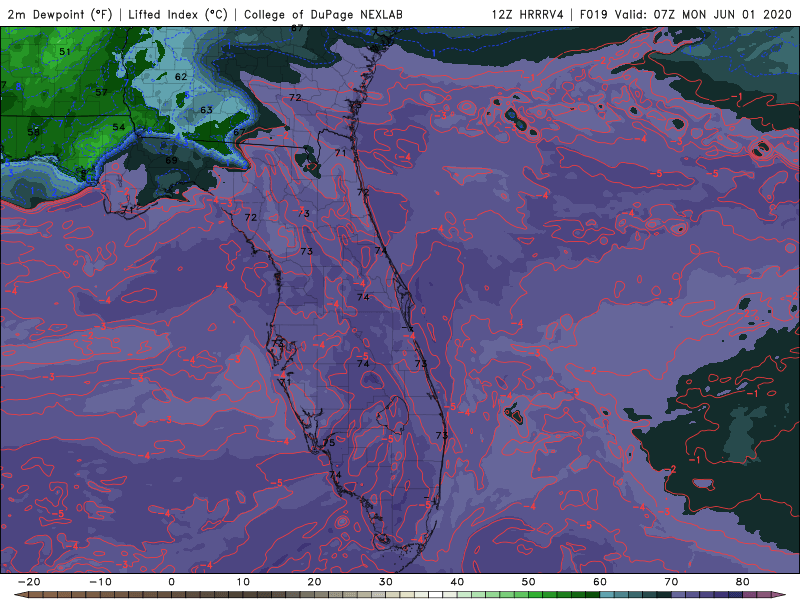Click the "70" label on the color scale
Viewport: 800px width, 600px height.
click(671, 582)
